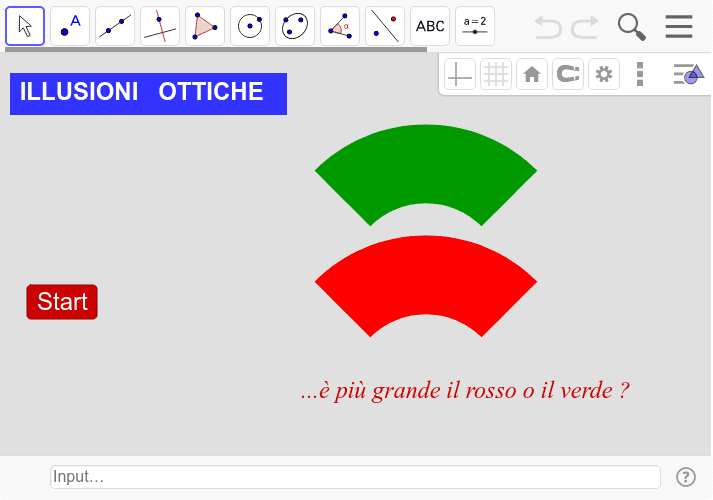Open graphics settings gear
The image size is (713, 500).
pos(604,74)
